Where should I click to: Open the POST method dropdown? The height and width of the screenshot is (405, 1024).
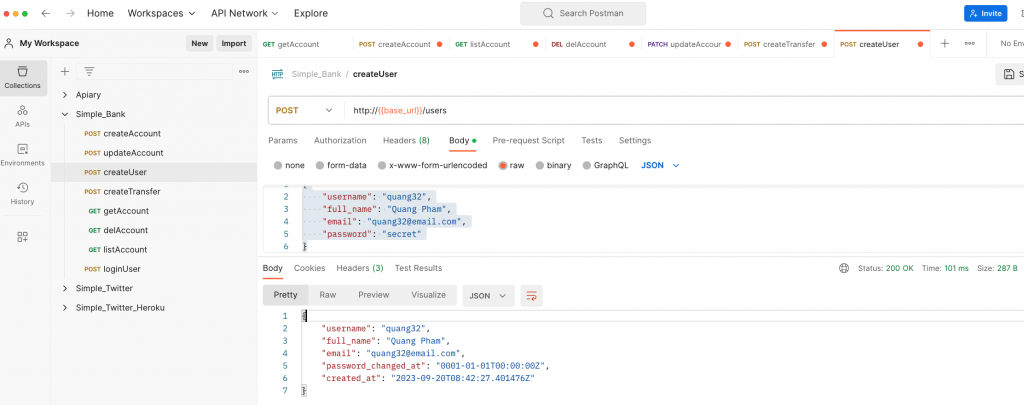tap(305, 110)
